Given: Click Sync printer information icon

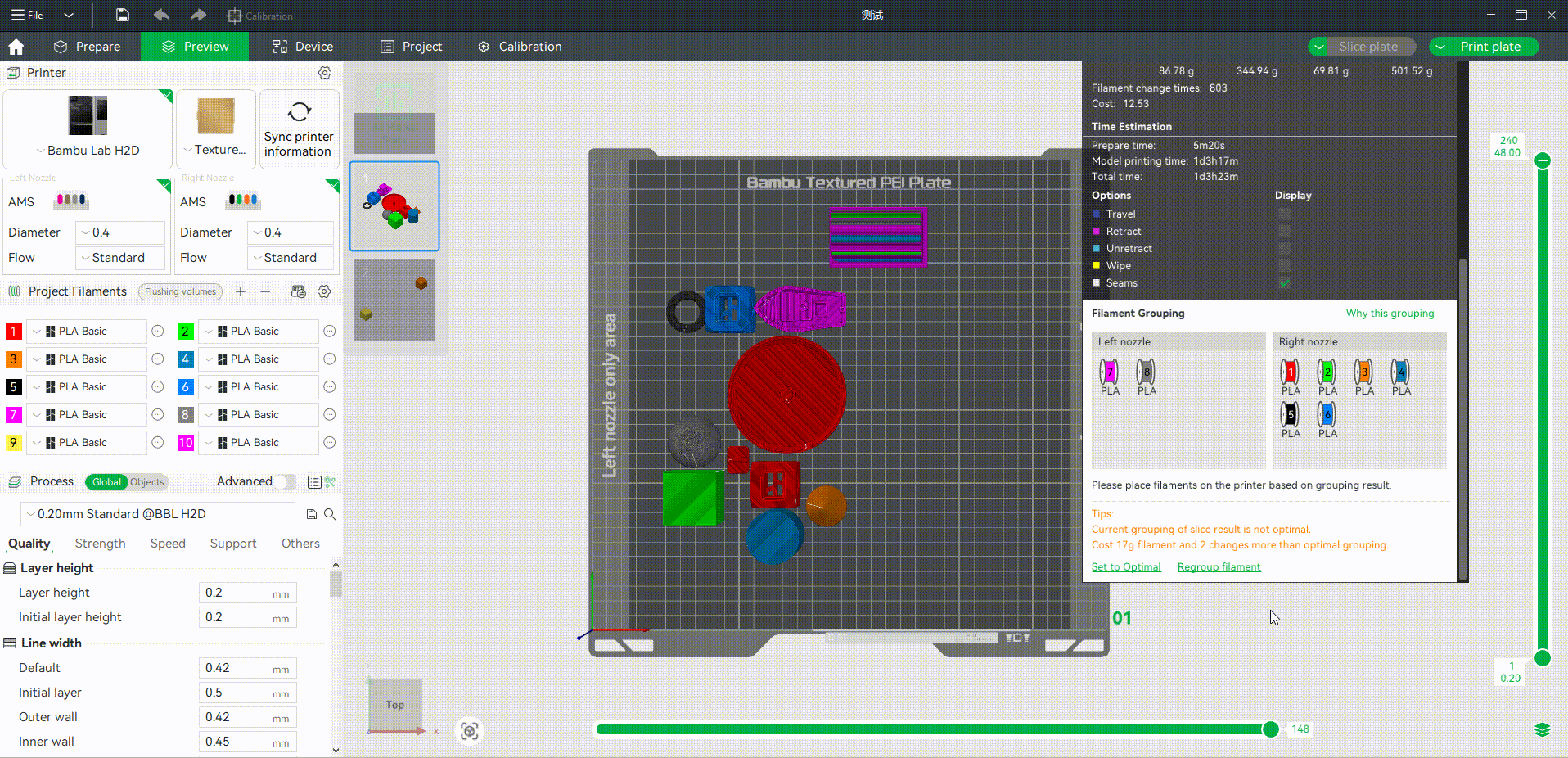Looking at the screenshot, I should tap(299, 112).
